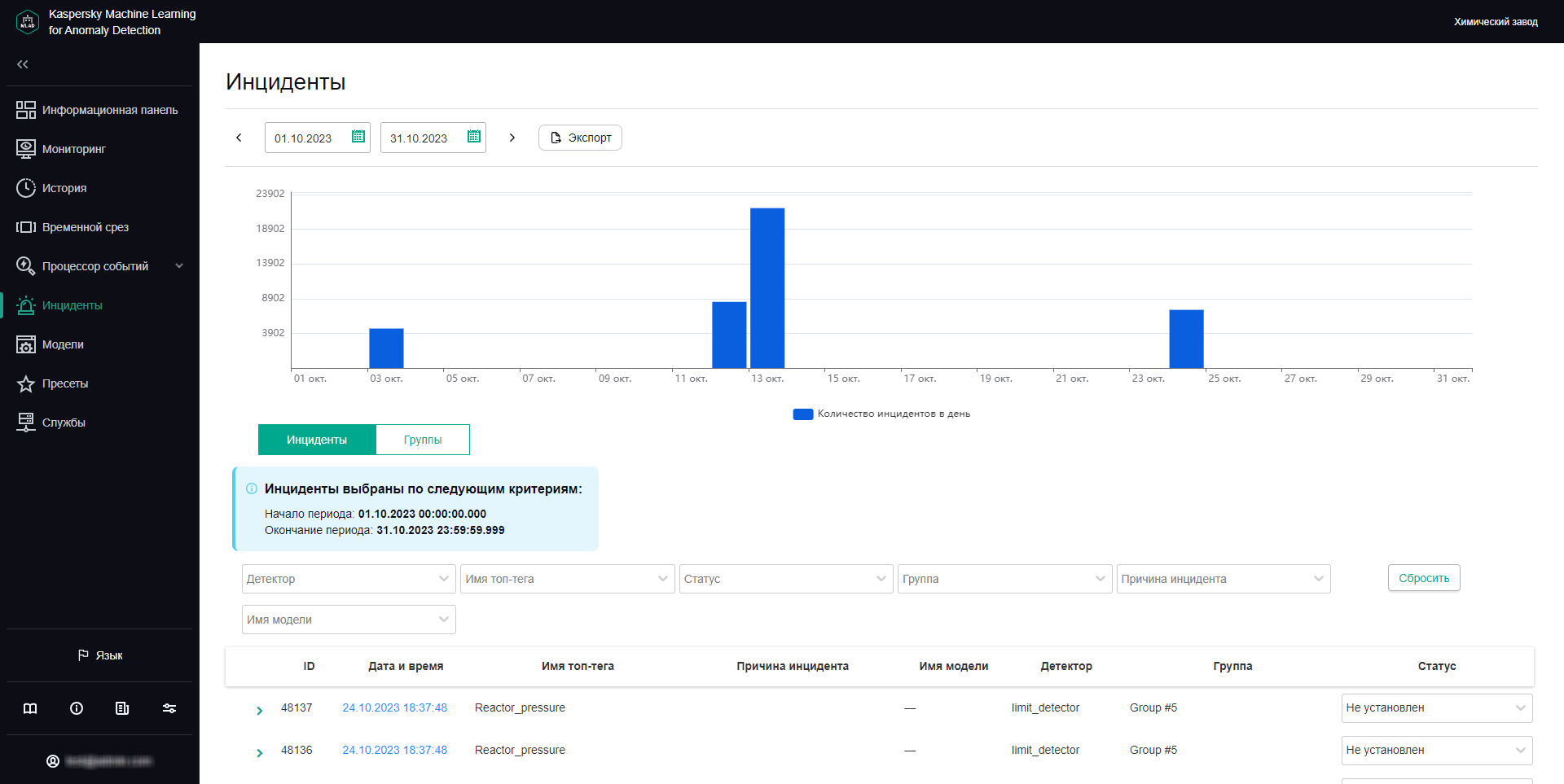Go to previous period with left arrow
The image size is (1564, 784).
239,138
